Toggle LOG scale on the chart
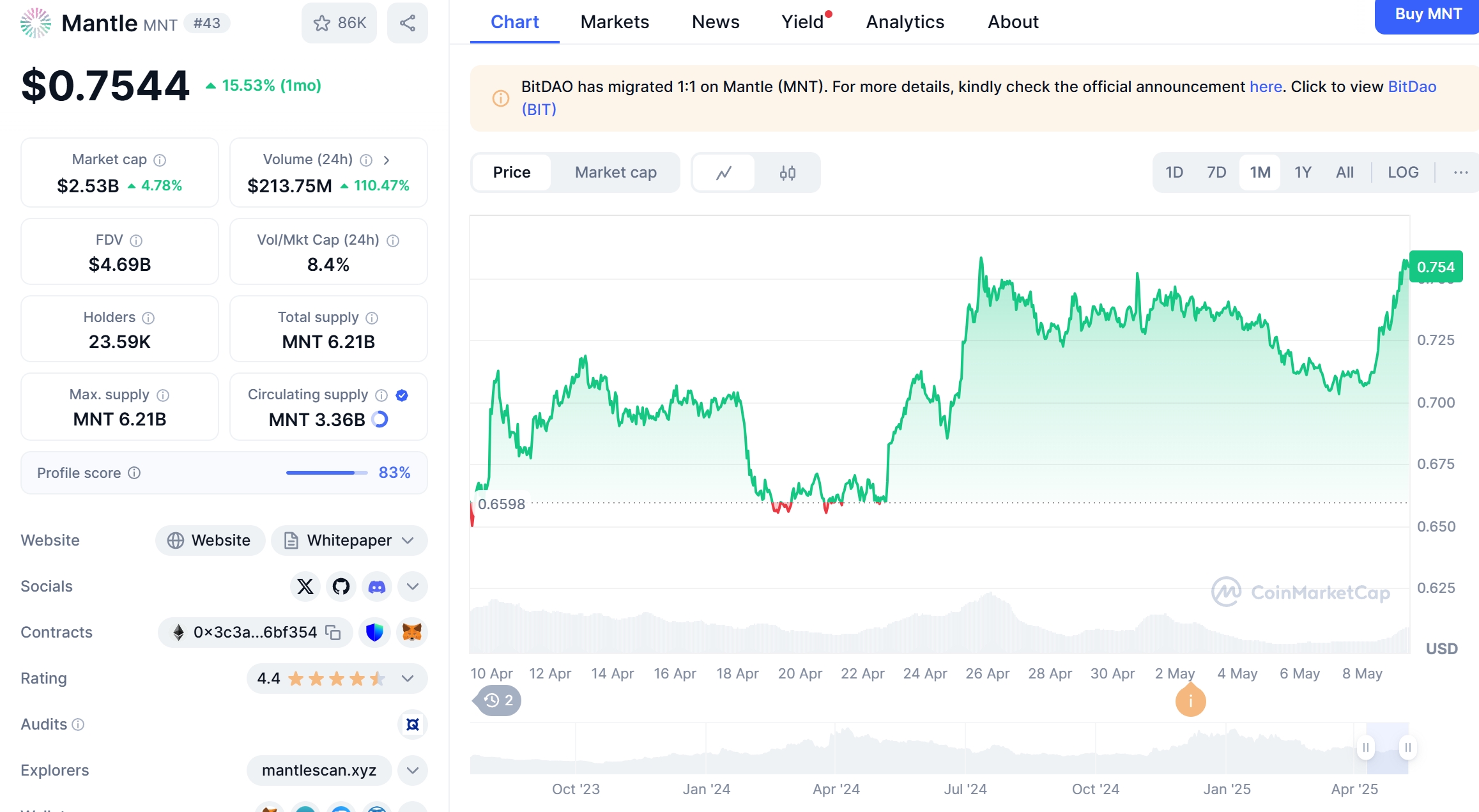Image resolution: width=1479 pixels, height=812 pixels. pyautogui.click(x=1402, y=172)
